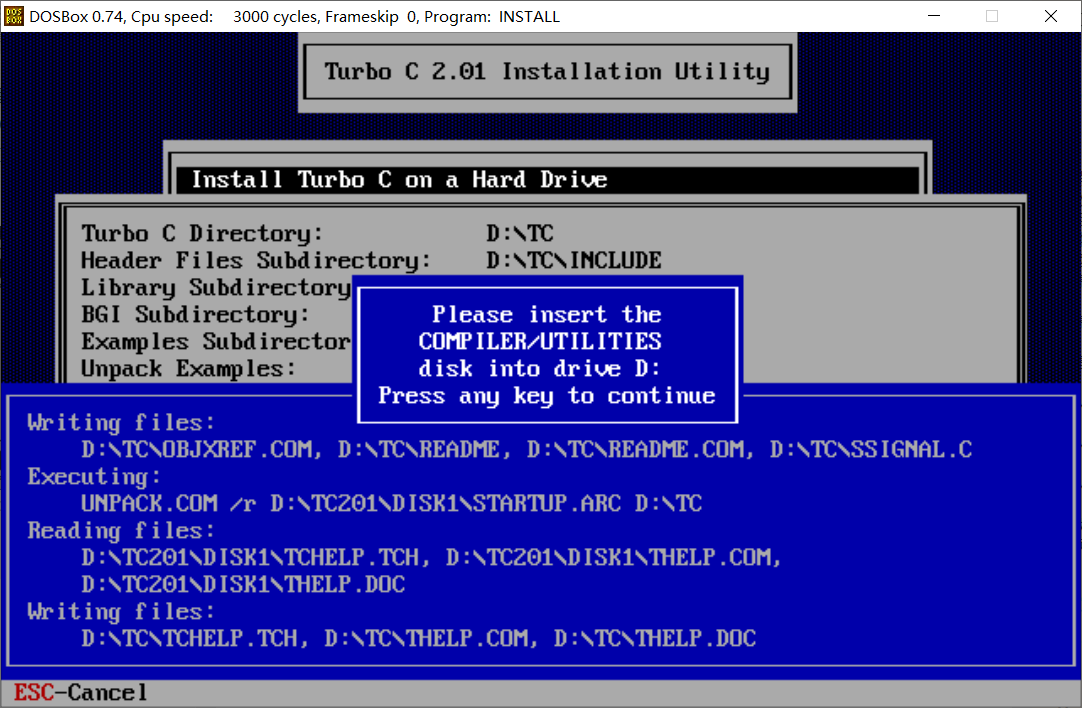Click the 'Library Subdirectory' label
The width and height of the screenshot is (1082, 708).
point(216,288)
